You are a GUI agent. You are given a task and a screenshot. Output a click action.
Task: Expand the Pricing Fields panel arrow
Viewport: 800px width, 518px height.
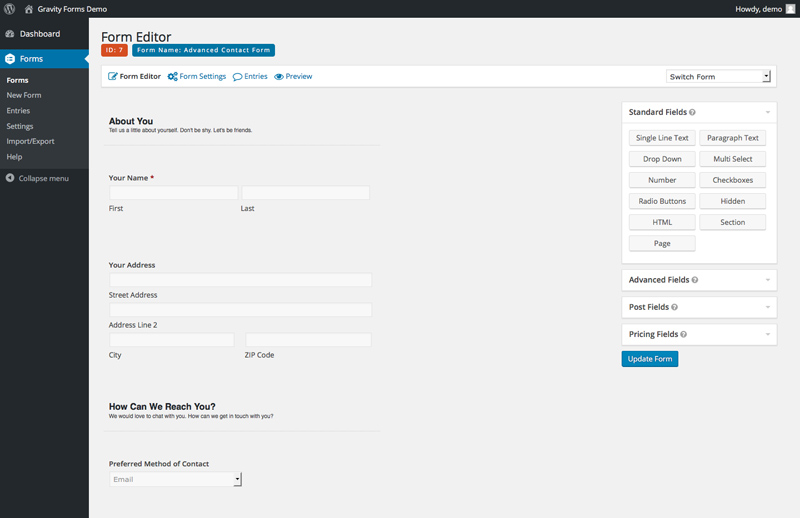[768, 334]
